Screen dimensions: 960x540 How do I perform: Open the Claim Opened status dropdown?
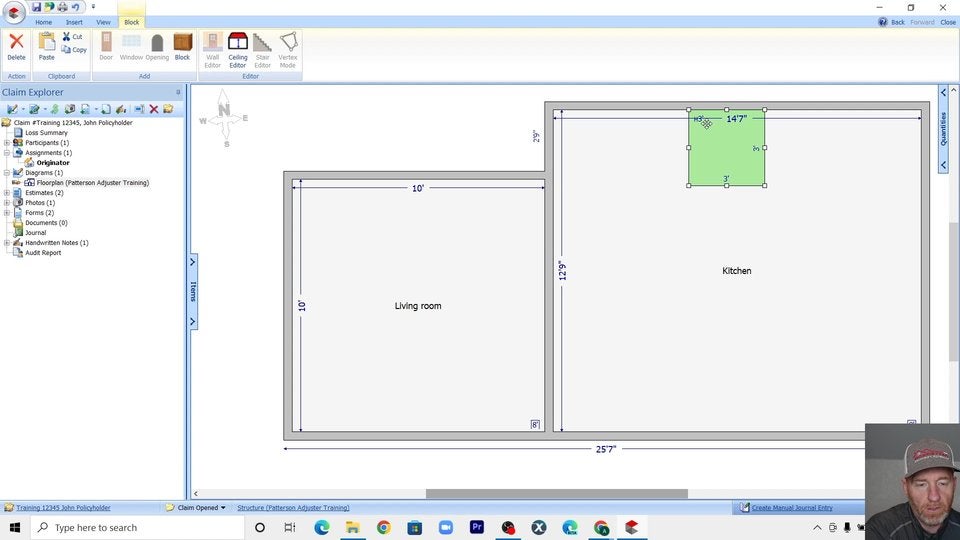pyautogui.click(x=202, y=508)
